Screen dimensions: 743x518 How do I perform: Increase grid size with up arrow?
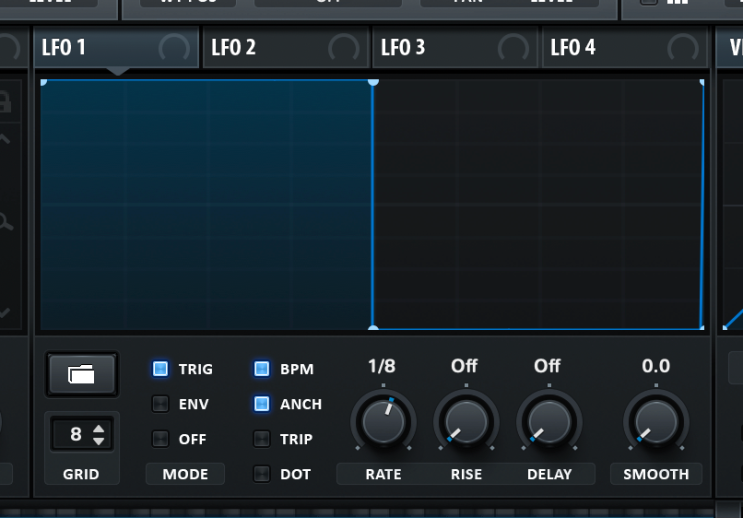point(99,428)
